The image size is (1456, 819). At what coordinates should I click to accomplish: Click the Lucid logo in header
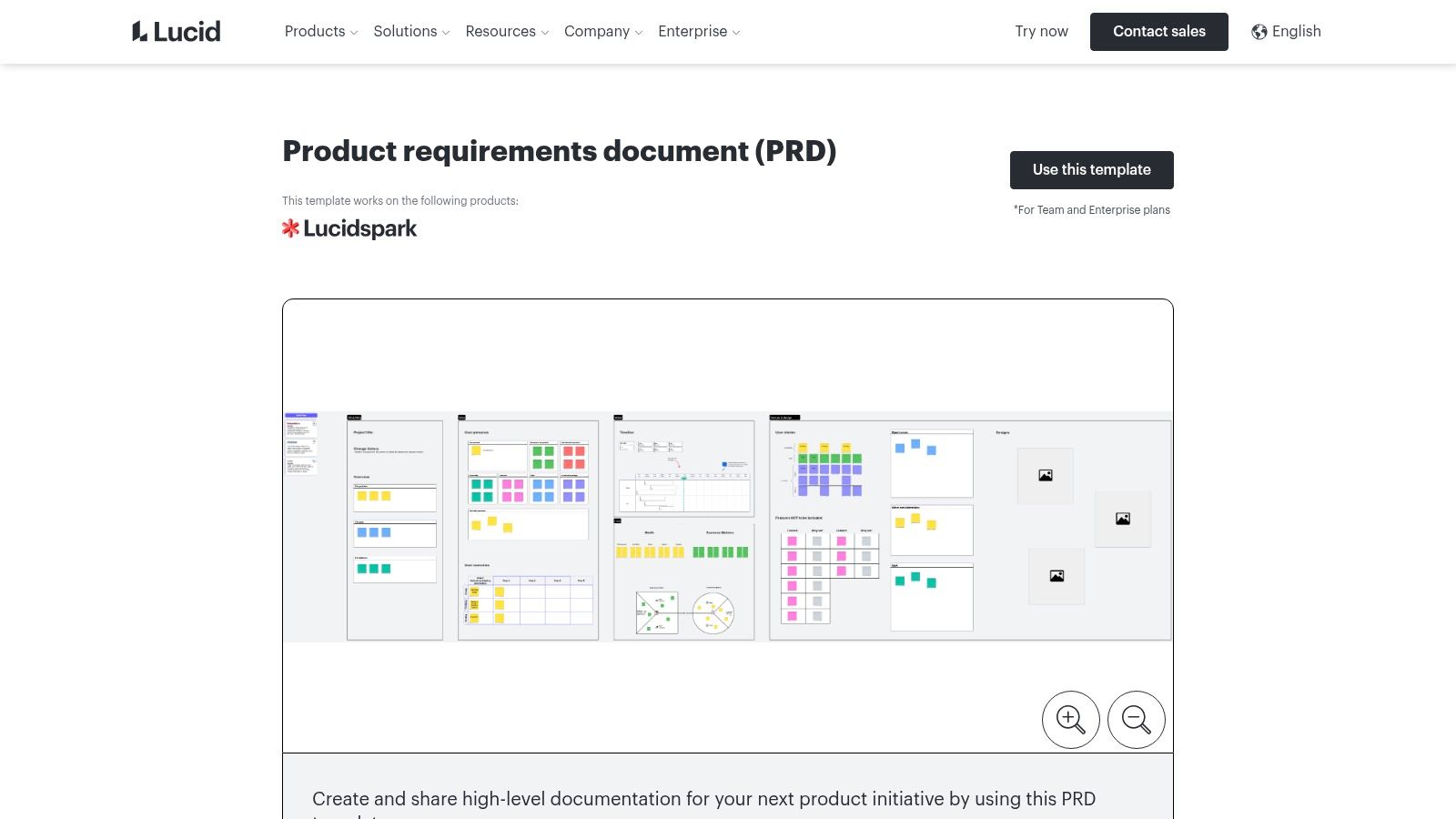[177, 32]
